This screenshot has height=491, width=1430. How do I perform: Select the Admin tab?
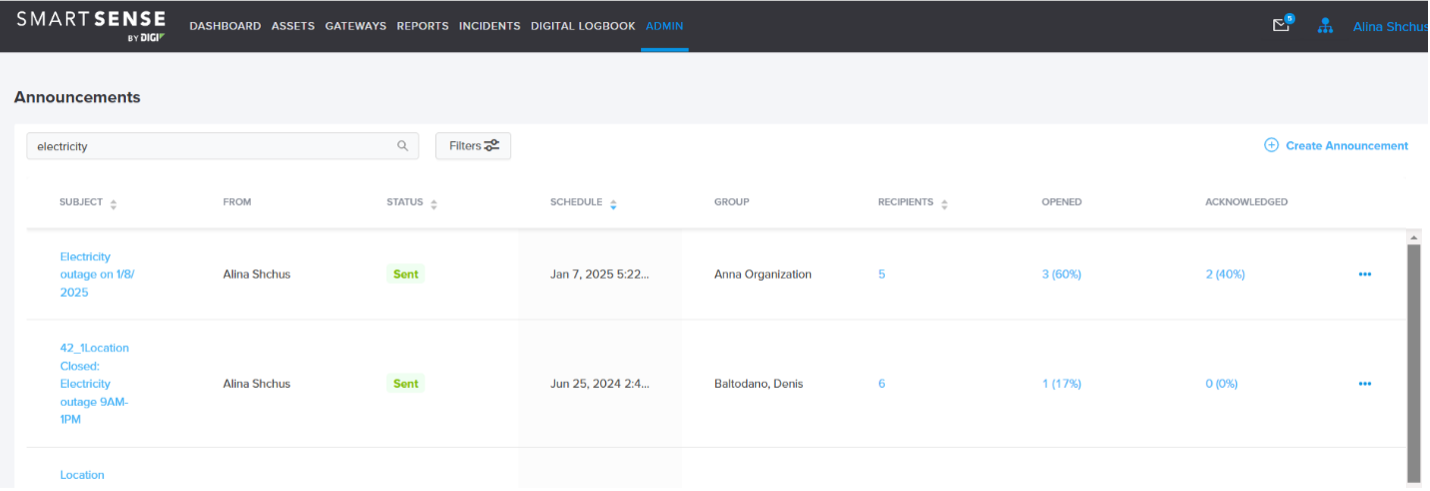(665, 26)
